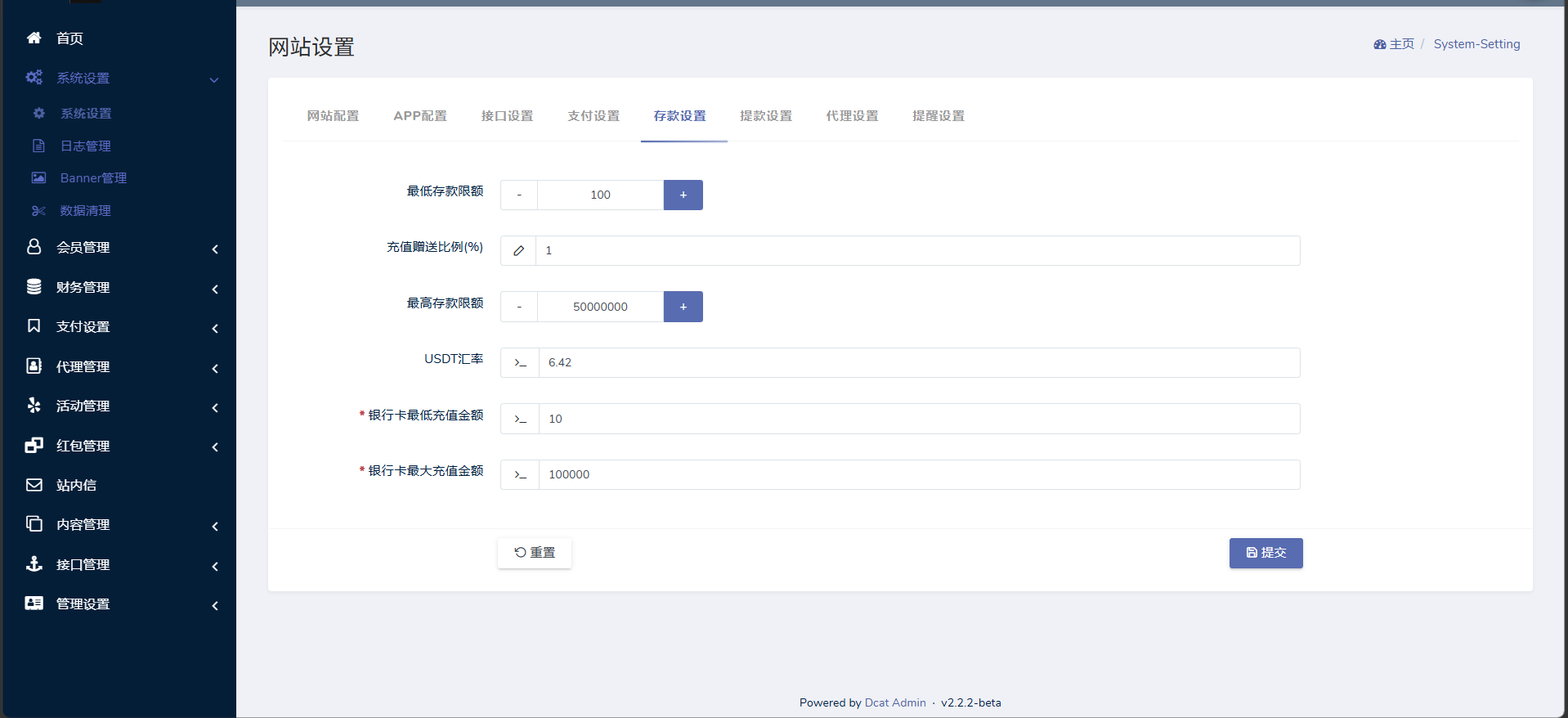Click the ID card icon beside 管理设置

coord(34,603)
